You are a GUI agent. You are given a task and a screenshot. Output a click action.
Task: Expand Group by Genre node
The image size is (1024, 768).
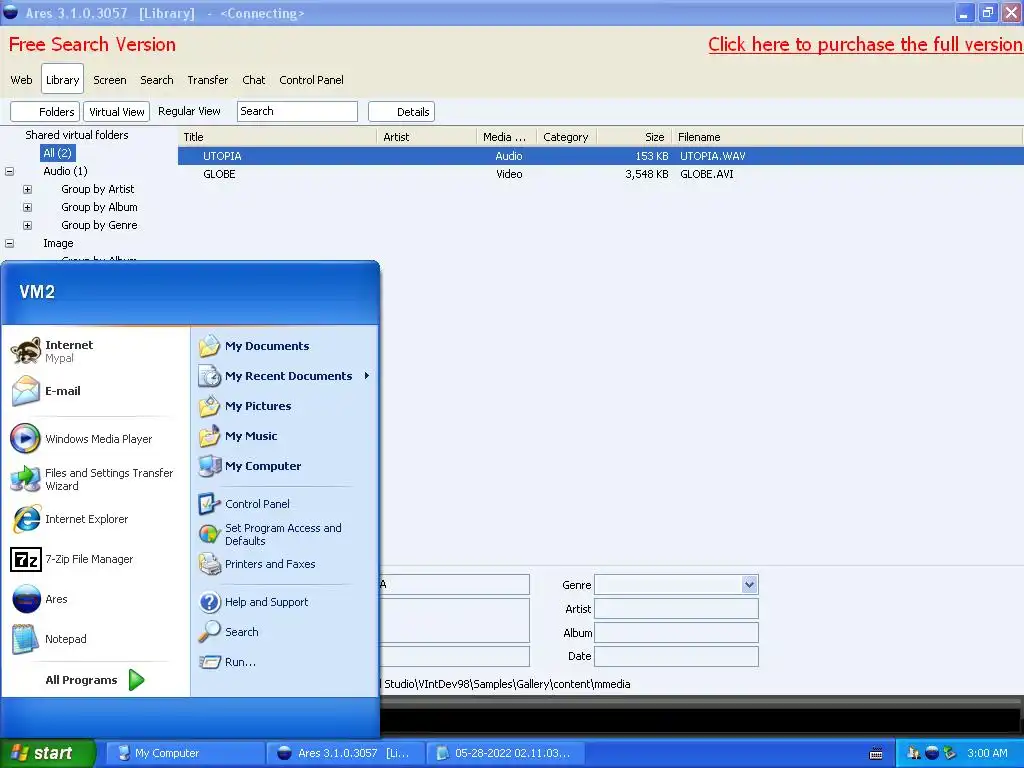(x=27, y=225)
